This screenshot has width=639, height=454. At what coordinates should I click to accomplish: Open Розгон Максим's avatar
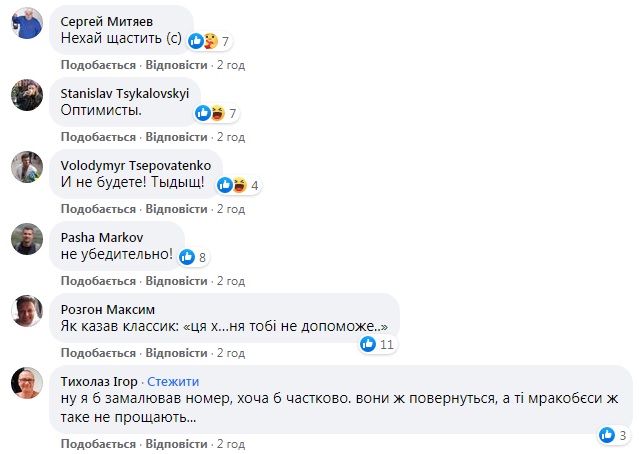pyautogui.click(x=27, y=312)
